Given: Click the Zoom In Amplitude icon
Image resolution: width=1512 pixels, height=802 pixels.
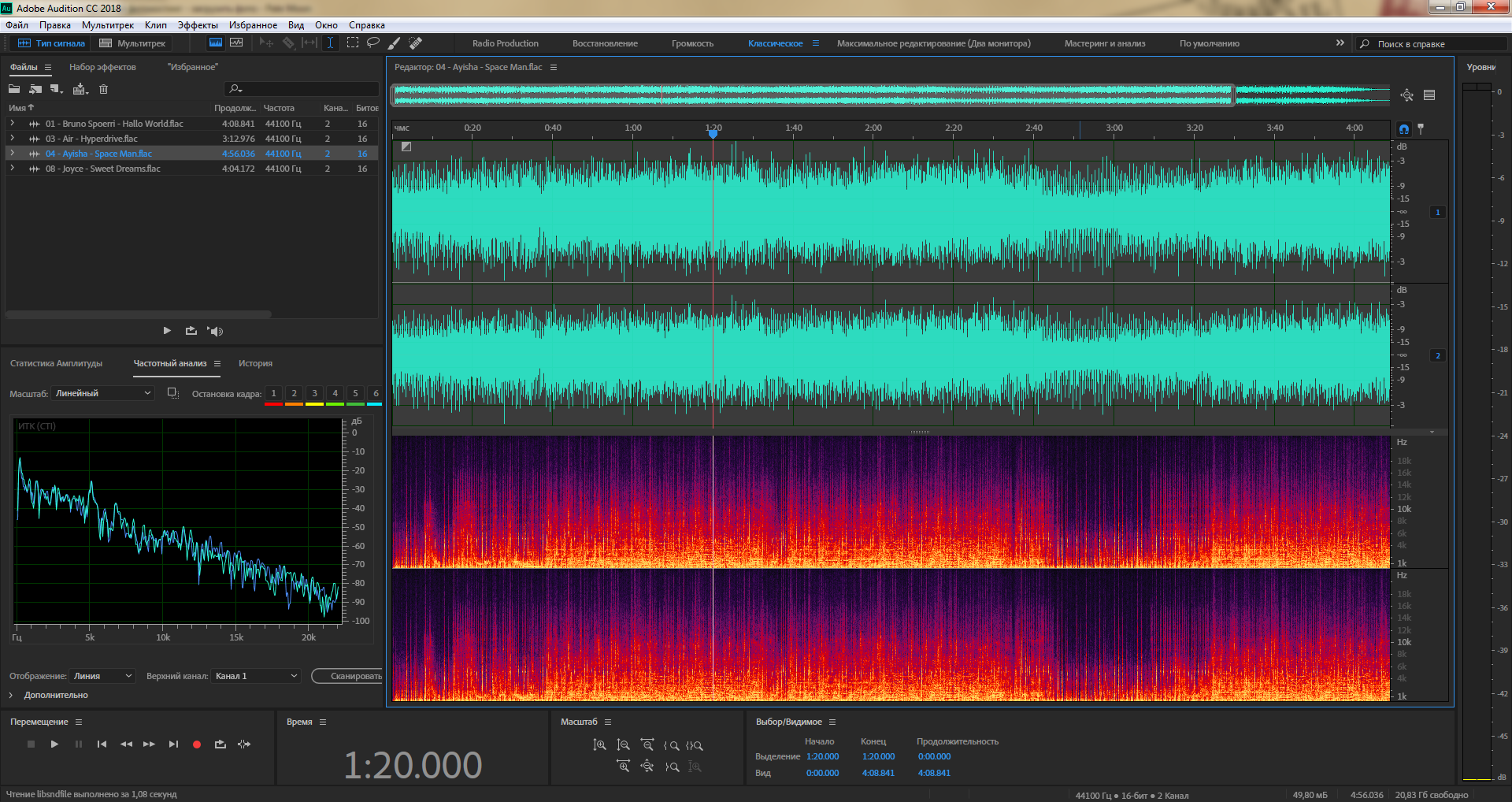Looking at the screenshot, I should [599, 744].
